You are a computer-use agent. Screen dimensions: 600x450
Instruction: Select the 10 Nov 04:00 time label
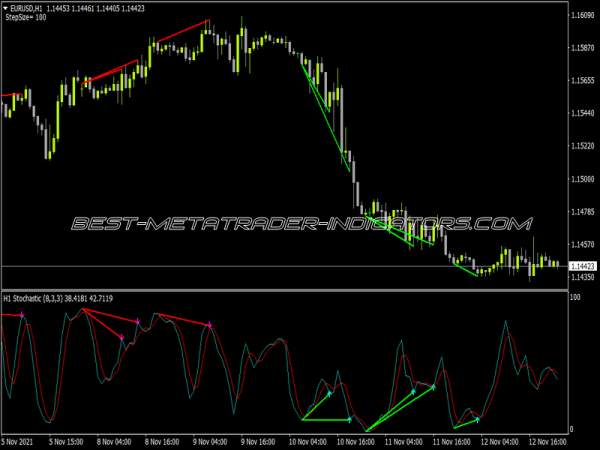[308, 442]
